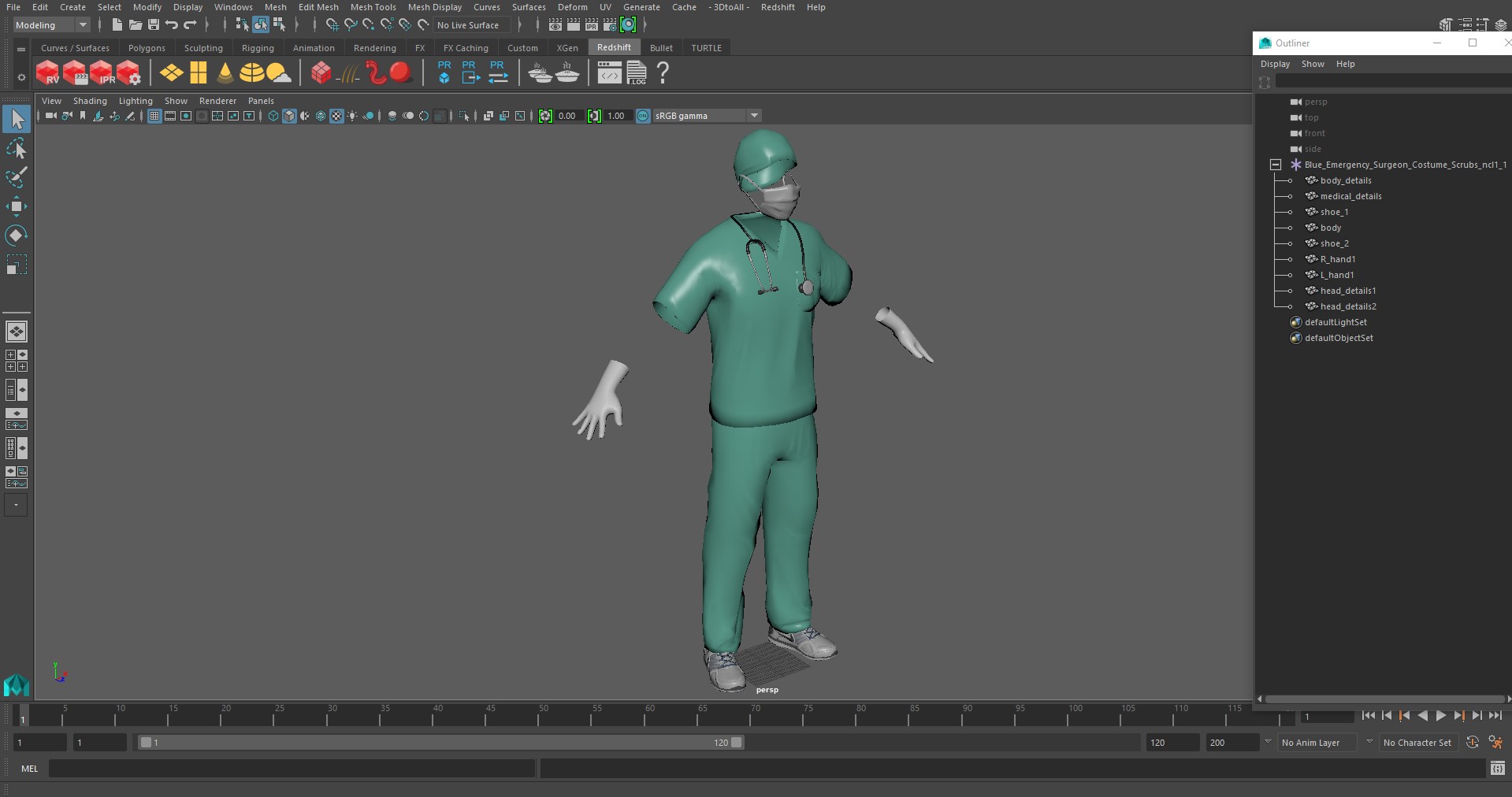
Task: Open the No Character Set dropdown
Action: coord(1420,742)
